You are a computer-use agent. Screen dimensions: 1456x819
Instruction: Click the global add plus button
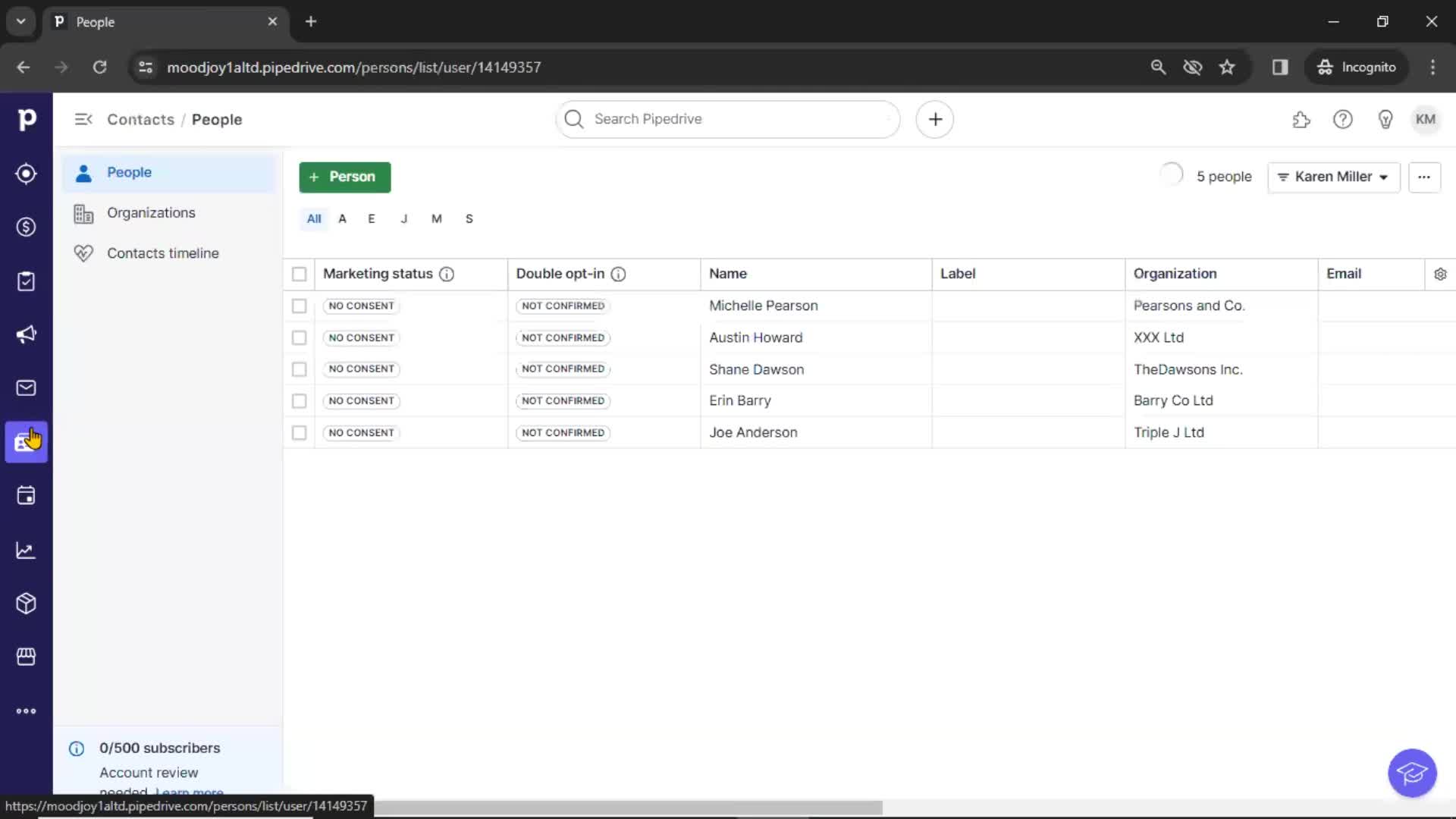click(x=935, y=119)
